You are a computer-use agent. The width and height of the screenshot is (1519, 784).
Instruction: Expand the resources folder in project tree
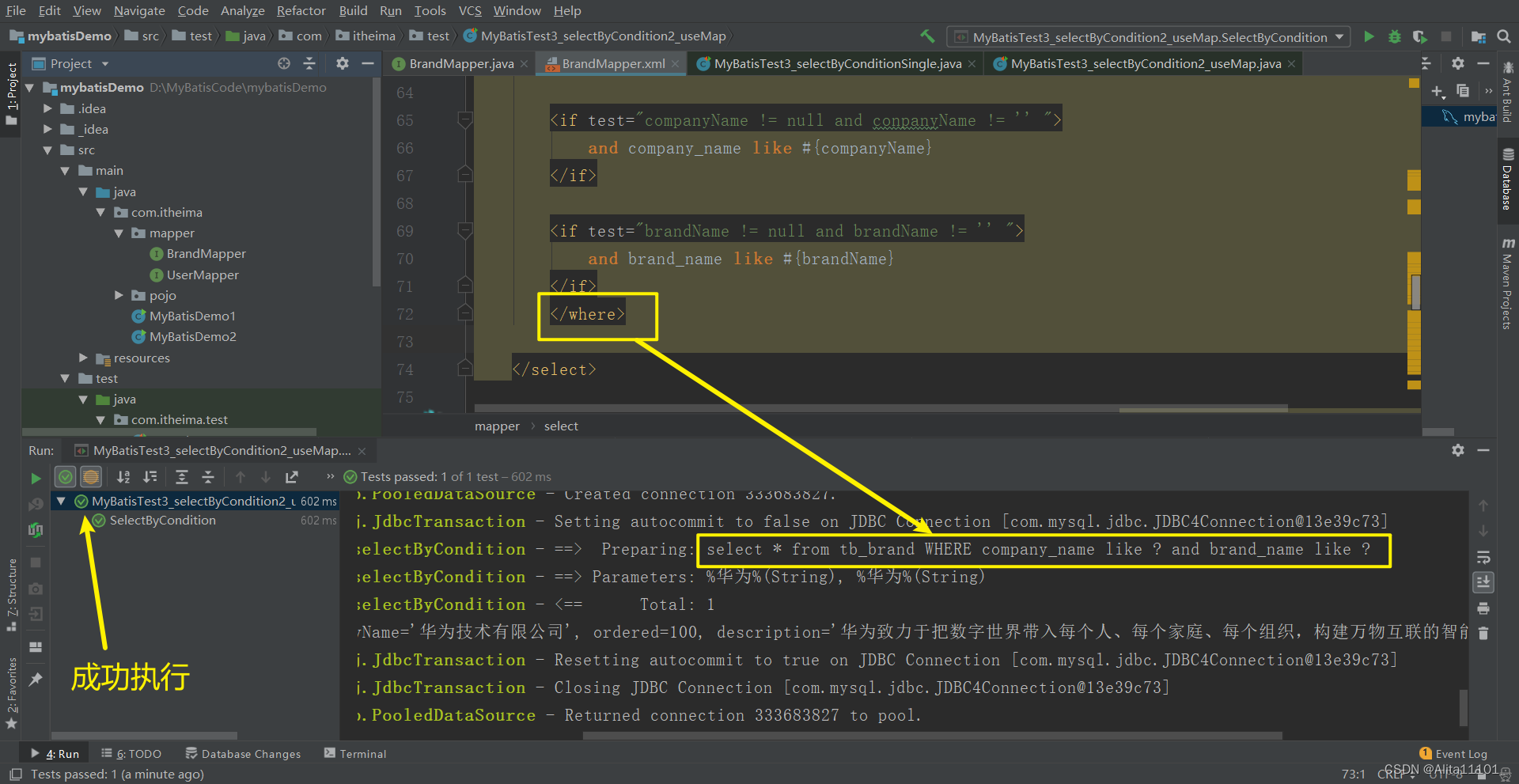coord(84,358)
